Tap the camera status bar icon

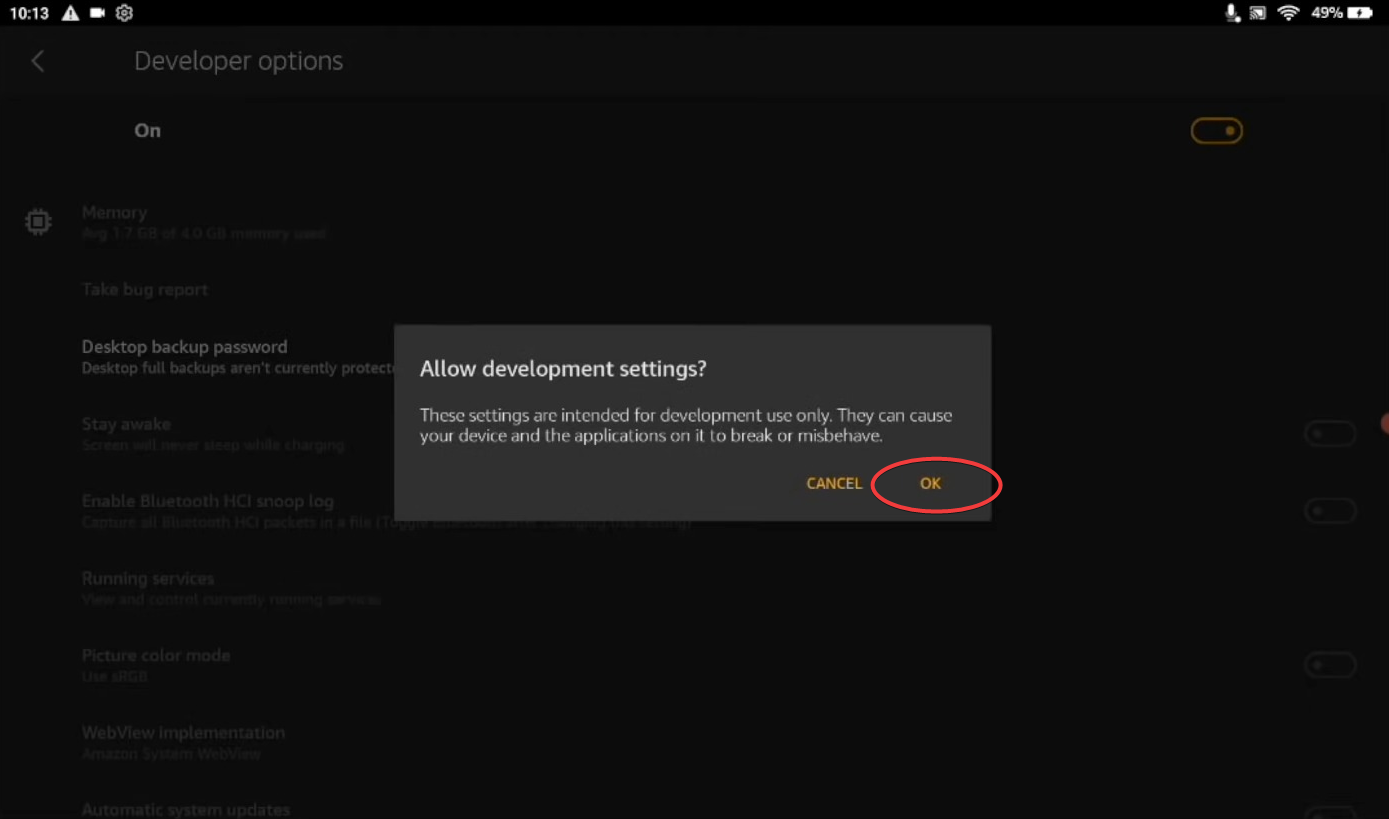pyautogui.click(x=97, y=13)
